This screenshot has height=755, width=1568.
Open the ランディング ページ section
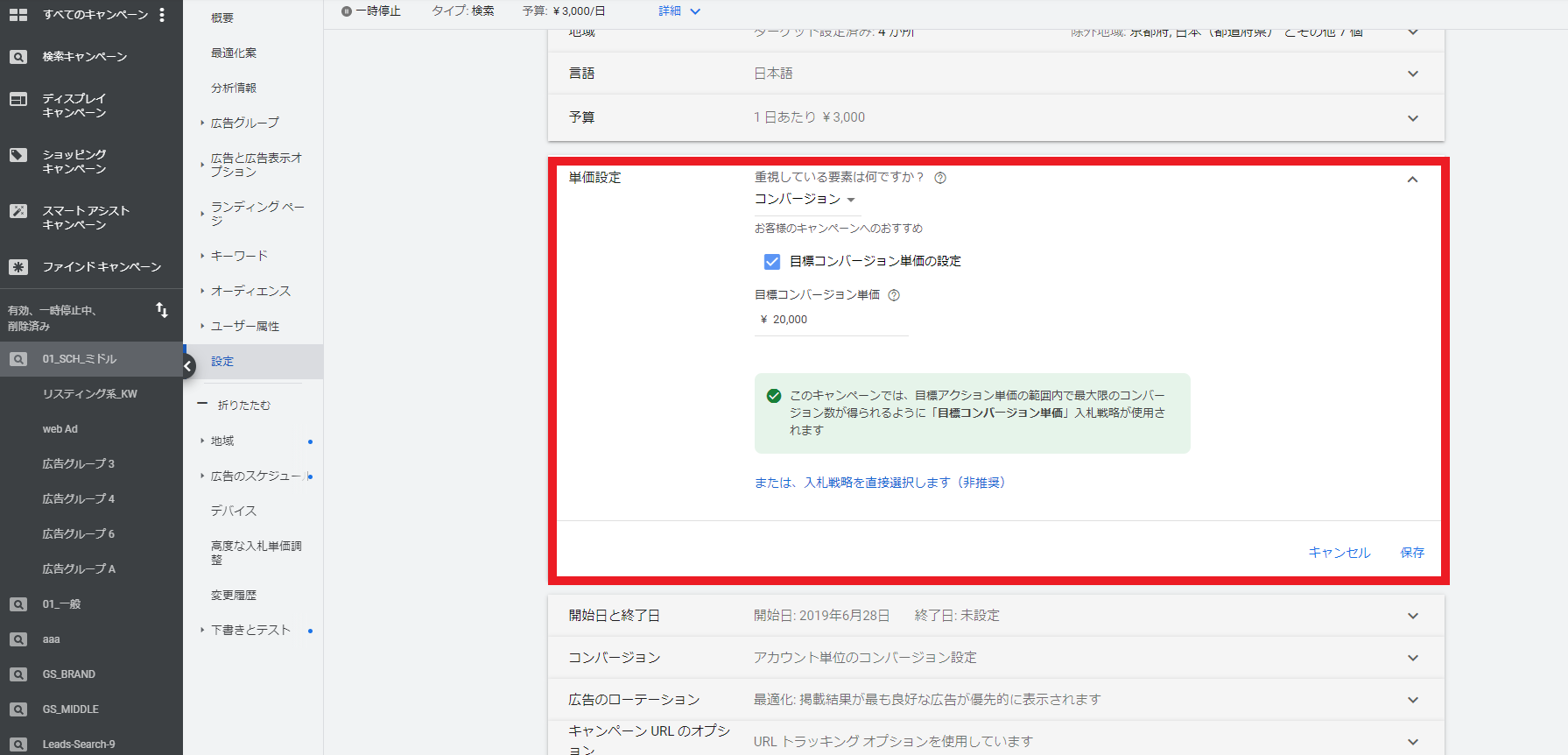pos(257,214)
